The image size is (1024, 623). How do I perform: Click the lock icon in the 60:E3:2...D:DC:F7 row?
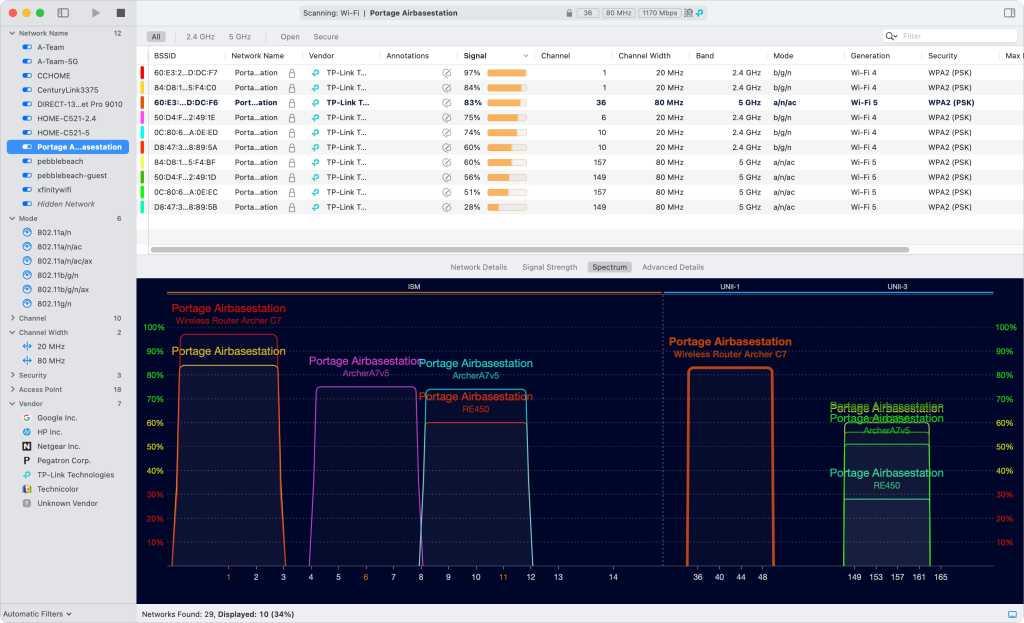[292, 73]
